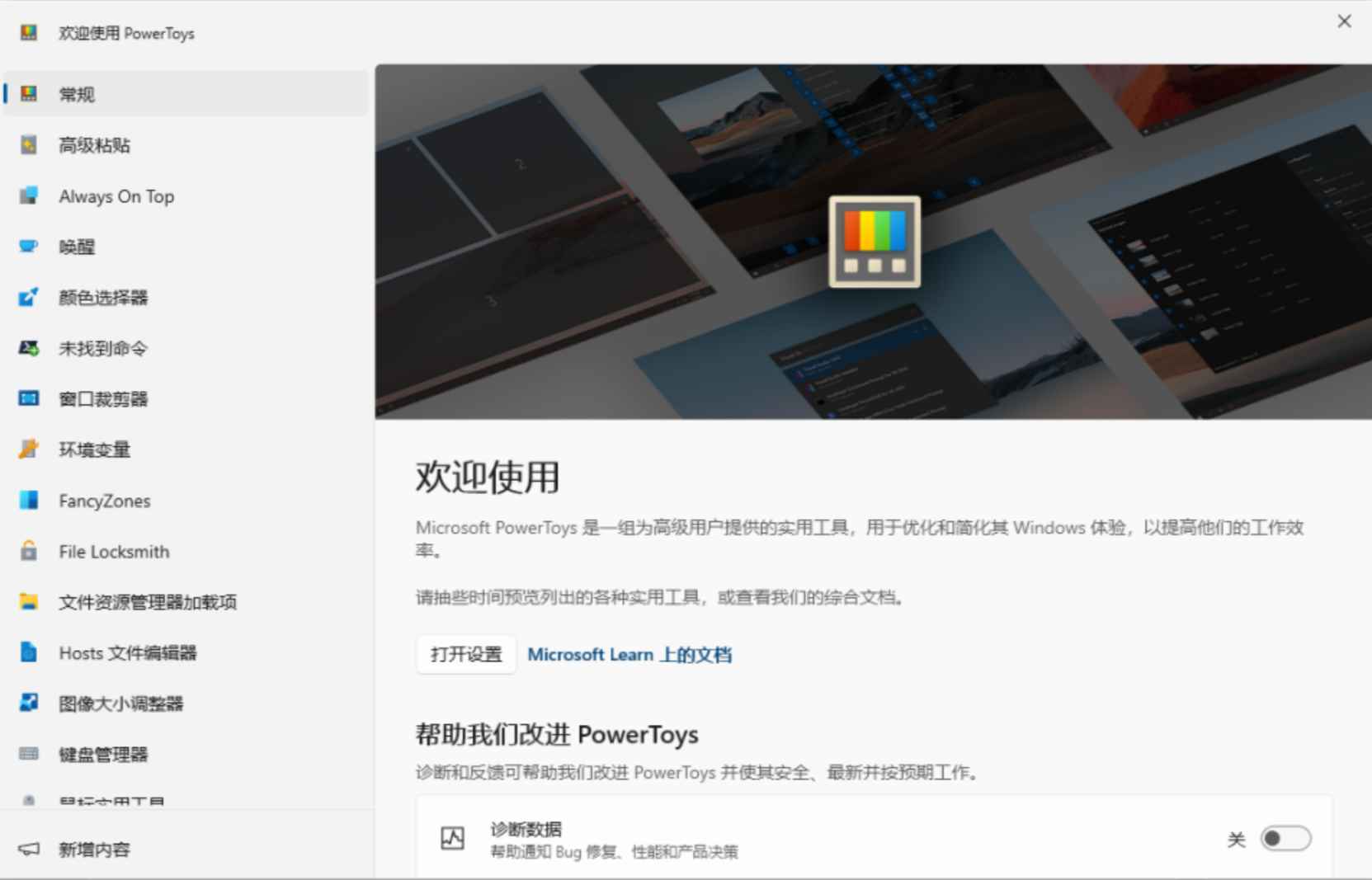Open the 图像大小调整器 image resizer
This screenshot has height=880, width=1372.
pyautogui.click(x=120, y=703)
